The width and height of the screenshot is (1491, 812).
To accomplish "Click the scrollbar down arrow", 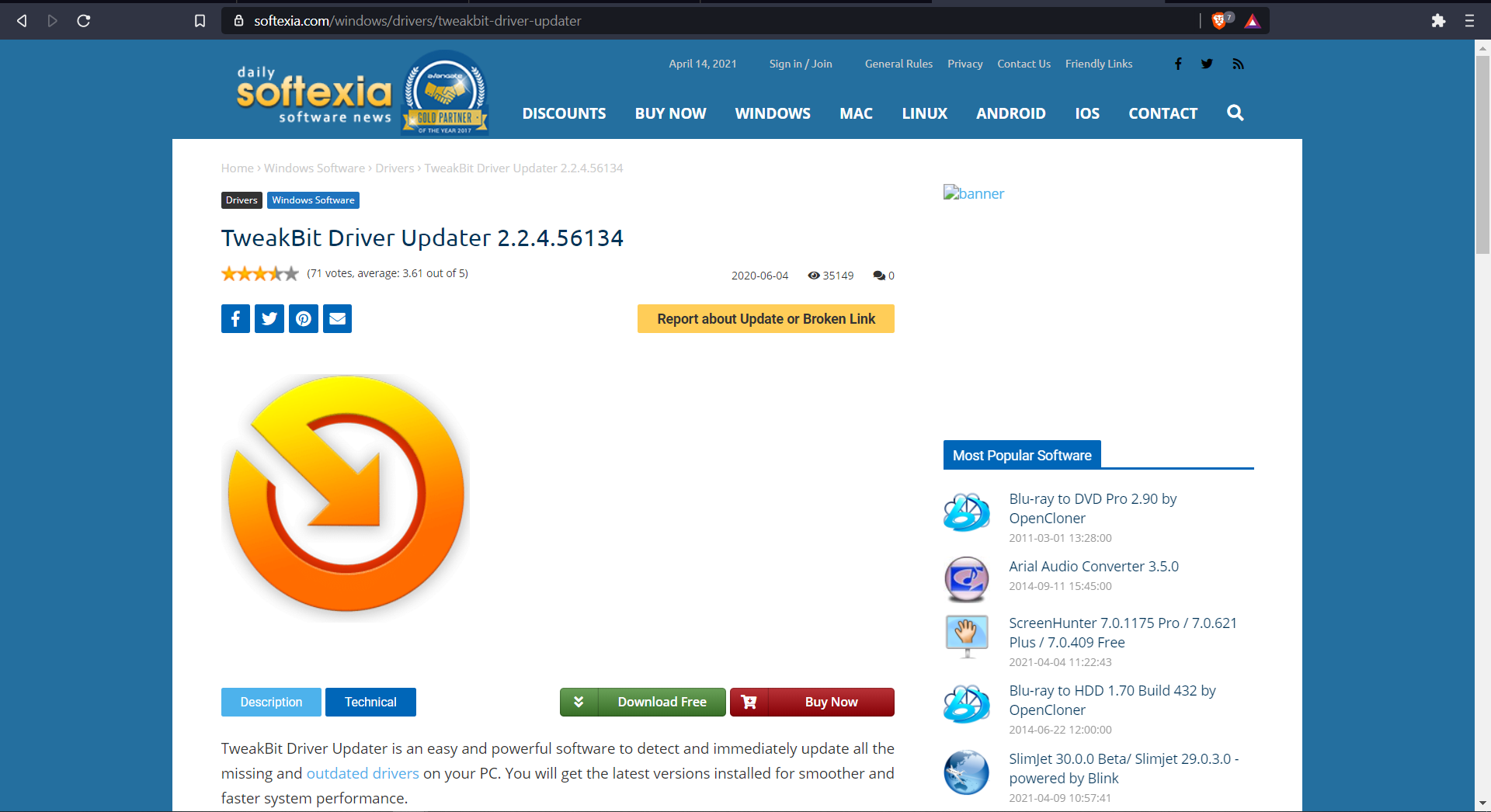I will (x=1482, y=803).
